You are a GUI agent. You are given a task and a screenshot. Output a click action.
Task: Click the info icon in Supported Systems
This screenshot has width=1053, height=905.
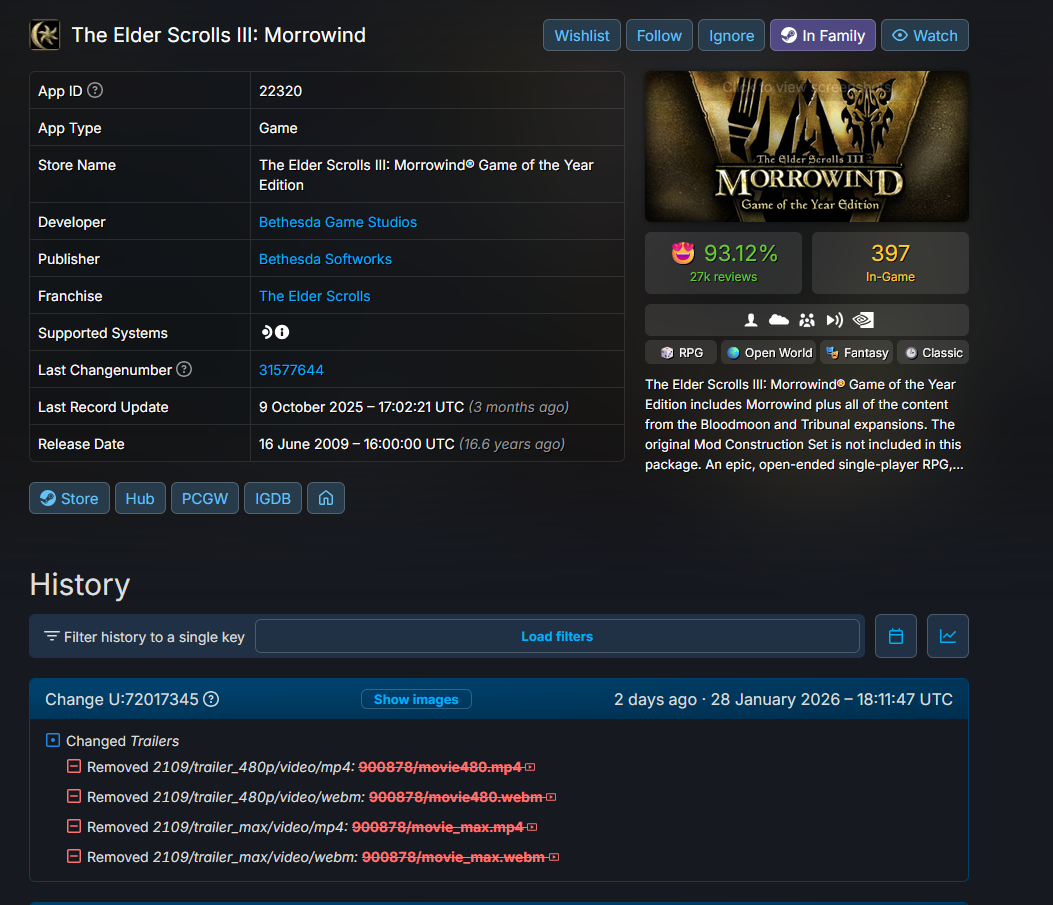coord(282,332)
